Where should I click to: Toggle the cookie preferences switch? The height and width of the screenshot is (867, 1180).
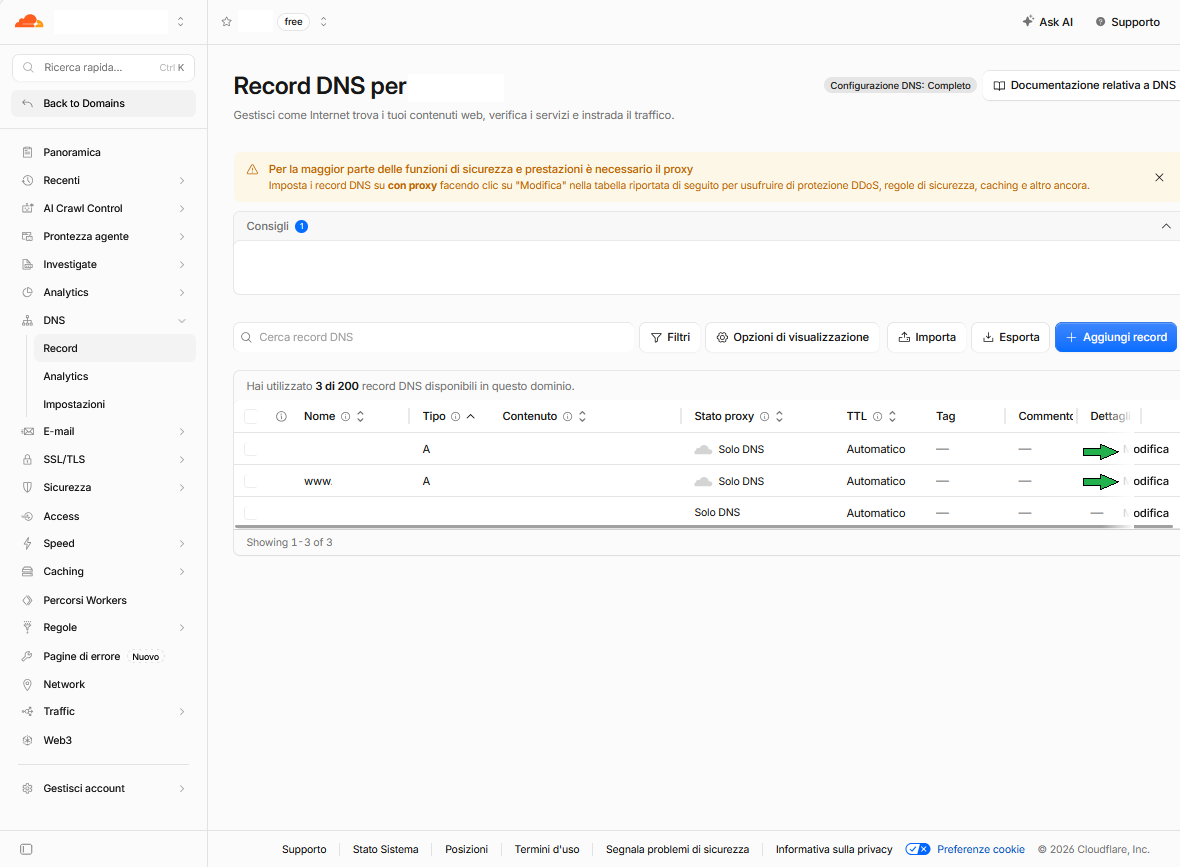[917, 849]
